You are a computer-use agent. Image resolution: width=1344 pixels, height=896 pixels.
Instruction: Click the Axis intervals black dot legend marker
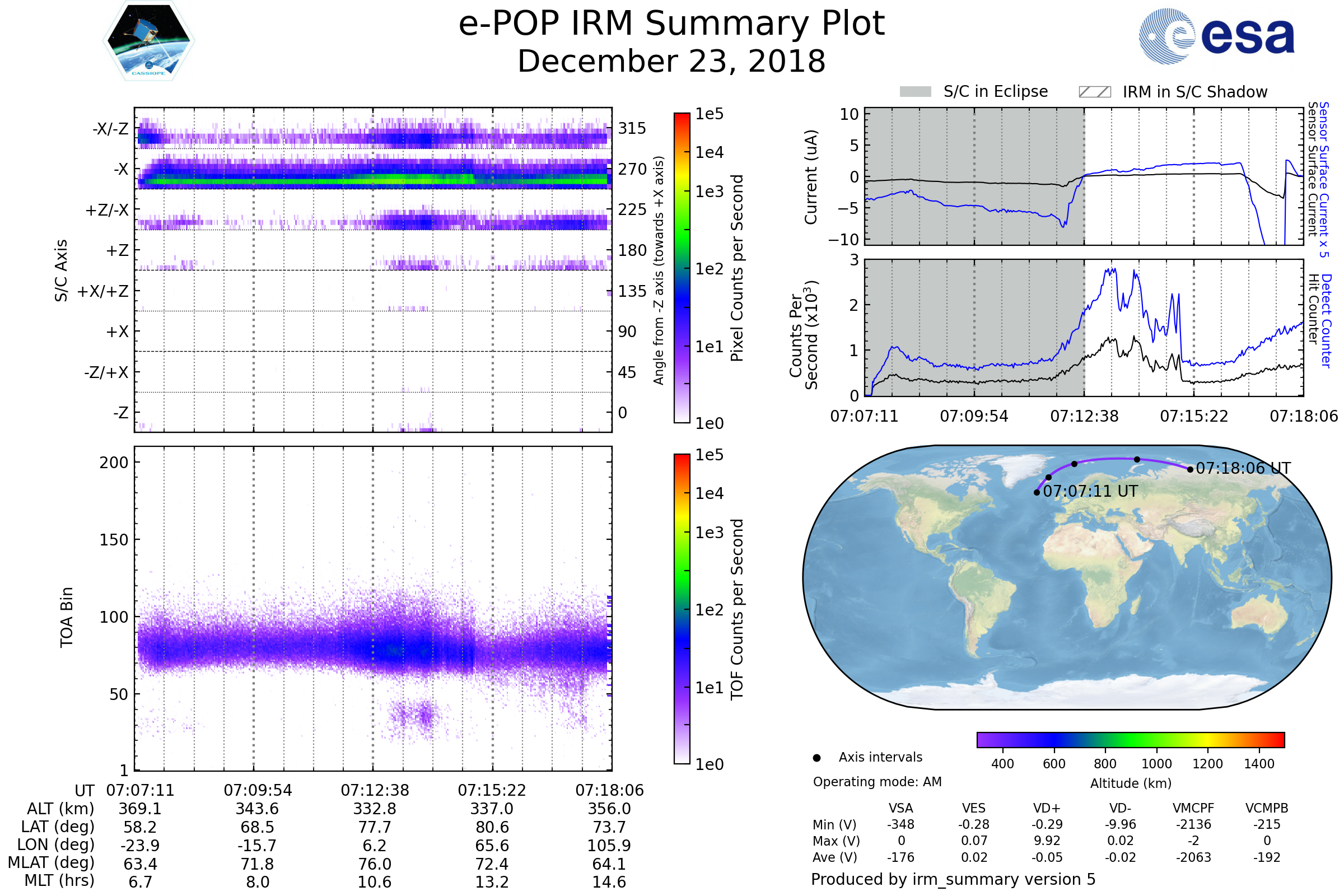click(816, 758)
